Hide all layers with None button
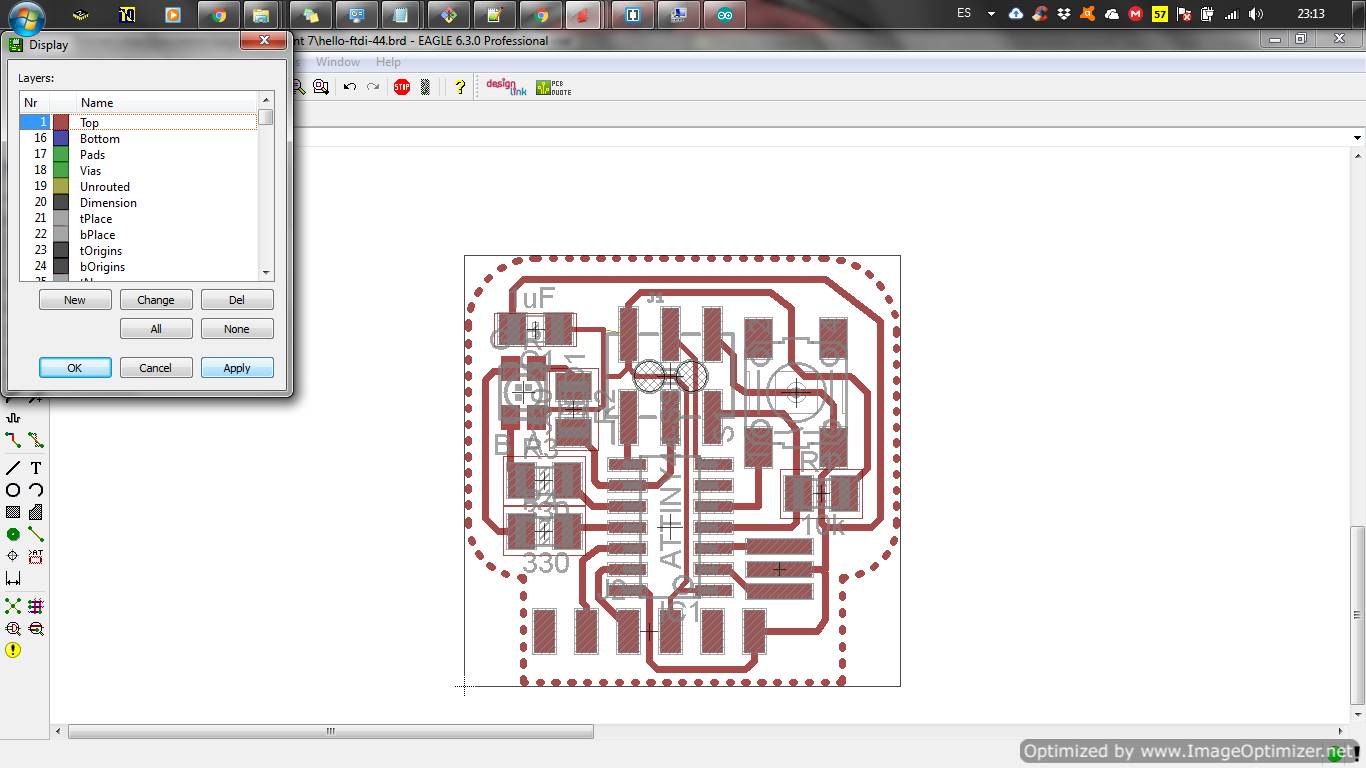The height and width of the screenshot is (768, 1366). tap(237, 329)
